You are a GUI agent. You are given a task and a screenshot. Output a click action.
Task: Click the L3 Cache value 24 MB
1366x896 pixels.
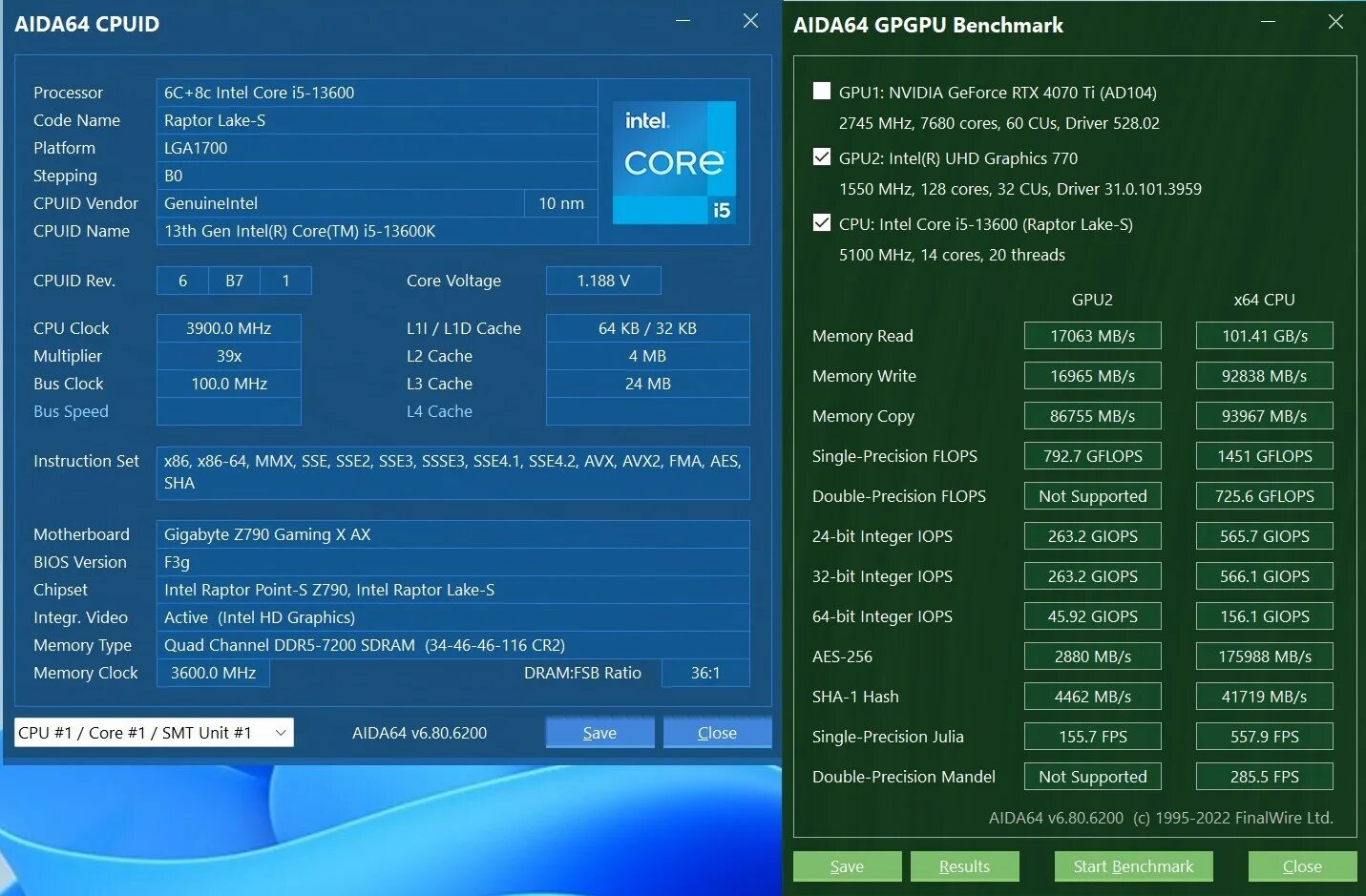pyautogui.click(x=647, y=384)
